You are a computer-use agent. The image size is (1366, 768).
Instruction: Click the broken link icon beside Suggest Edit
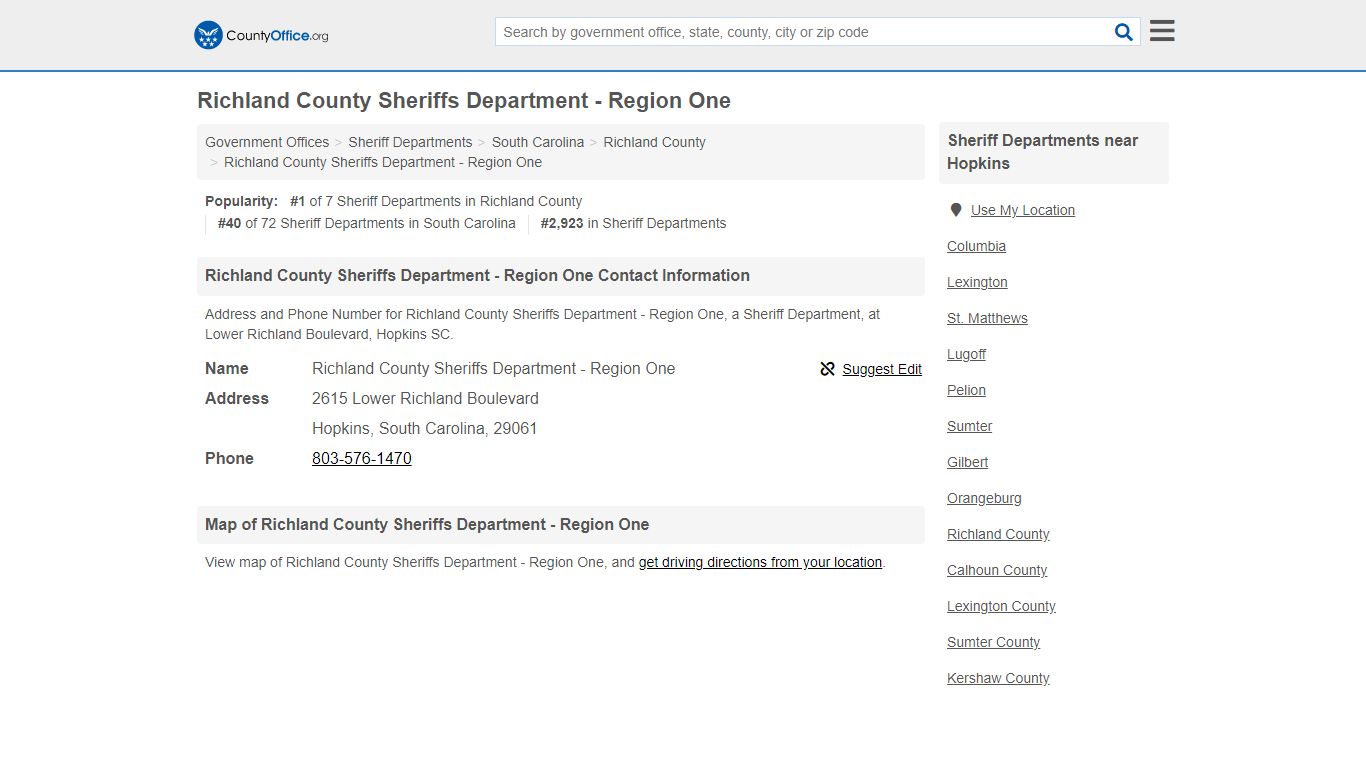[827, 369]
